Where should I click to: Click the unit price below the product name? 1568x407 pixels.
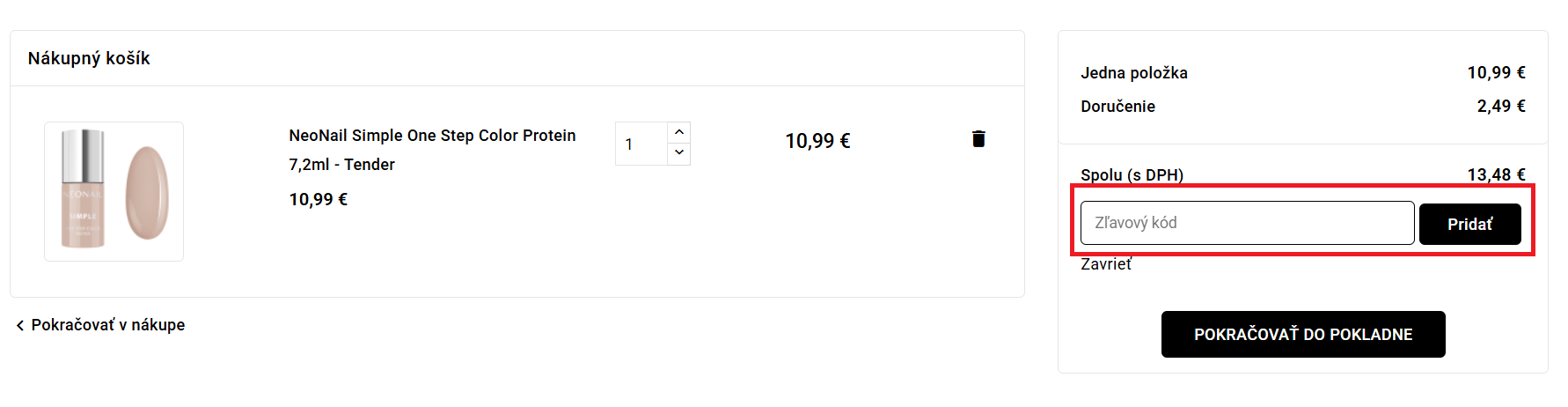(319, 200)
